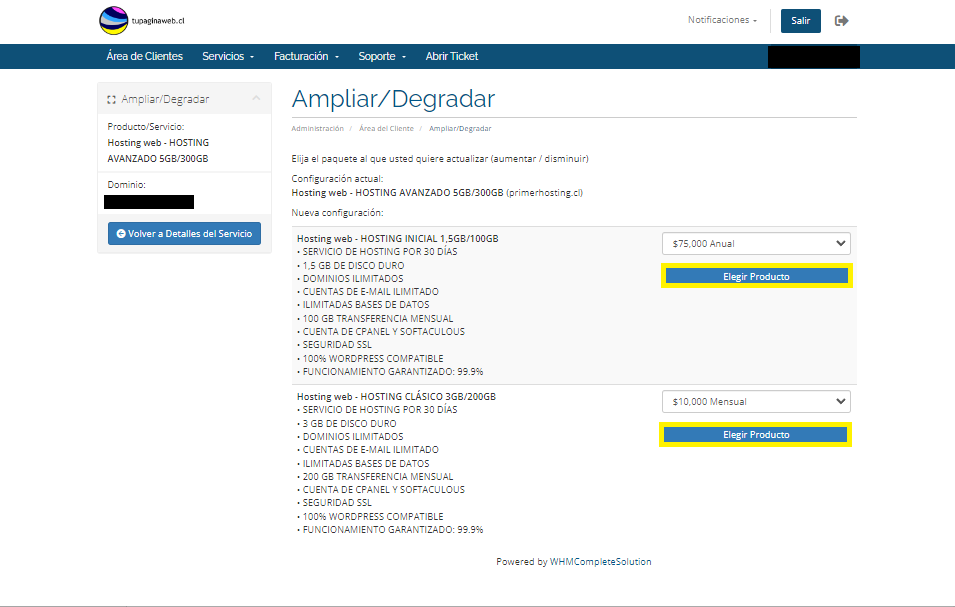This screenshot has width=955, height=607.
Task: Click the Ampliar/Degradar breadcrumb item
Action: (460, 129)
